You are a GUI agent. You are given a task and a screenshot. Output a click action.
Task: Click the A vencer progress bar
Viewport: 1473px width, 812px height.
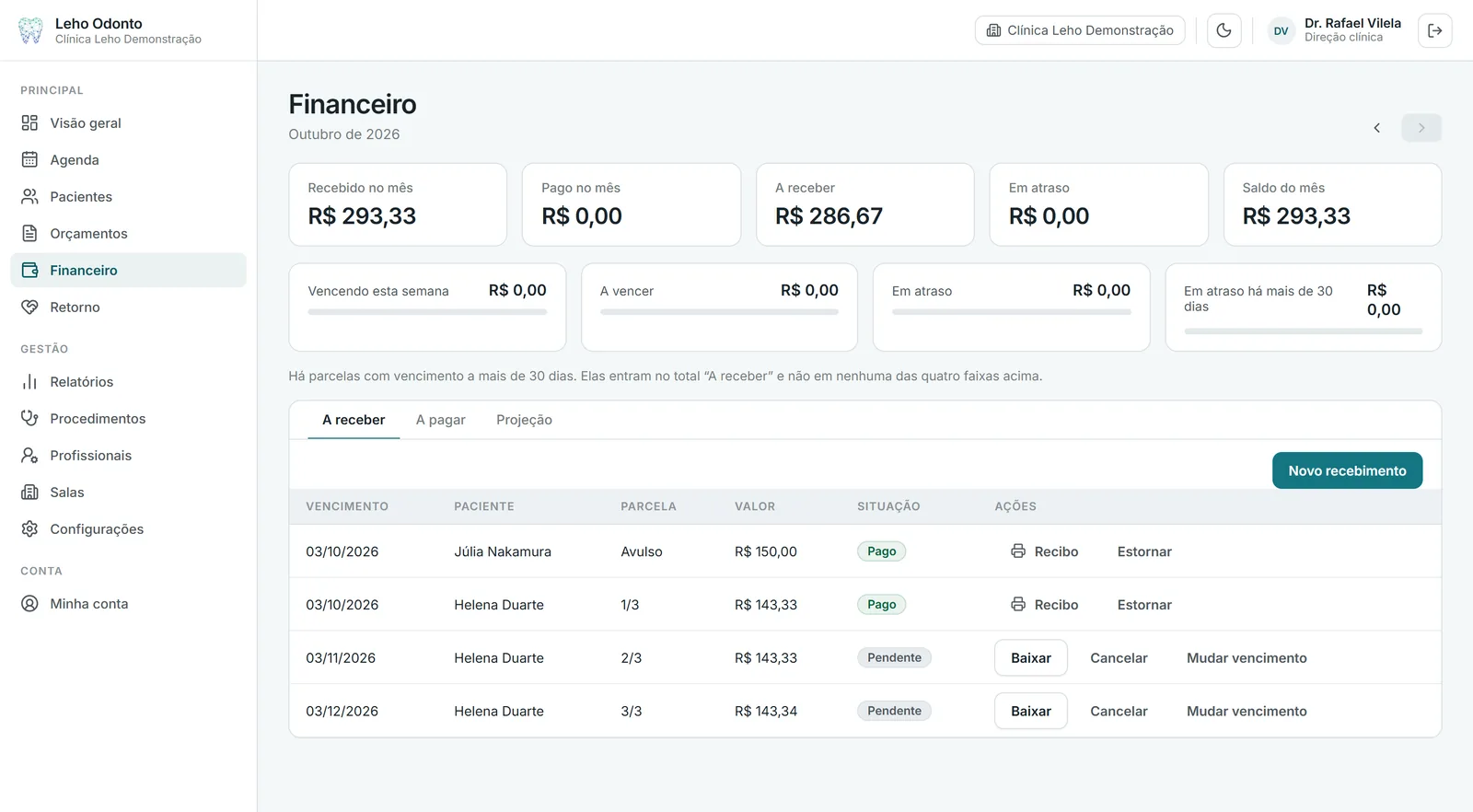[719, 312]
